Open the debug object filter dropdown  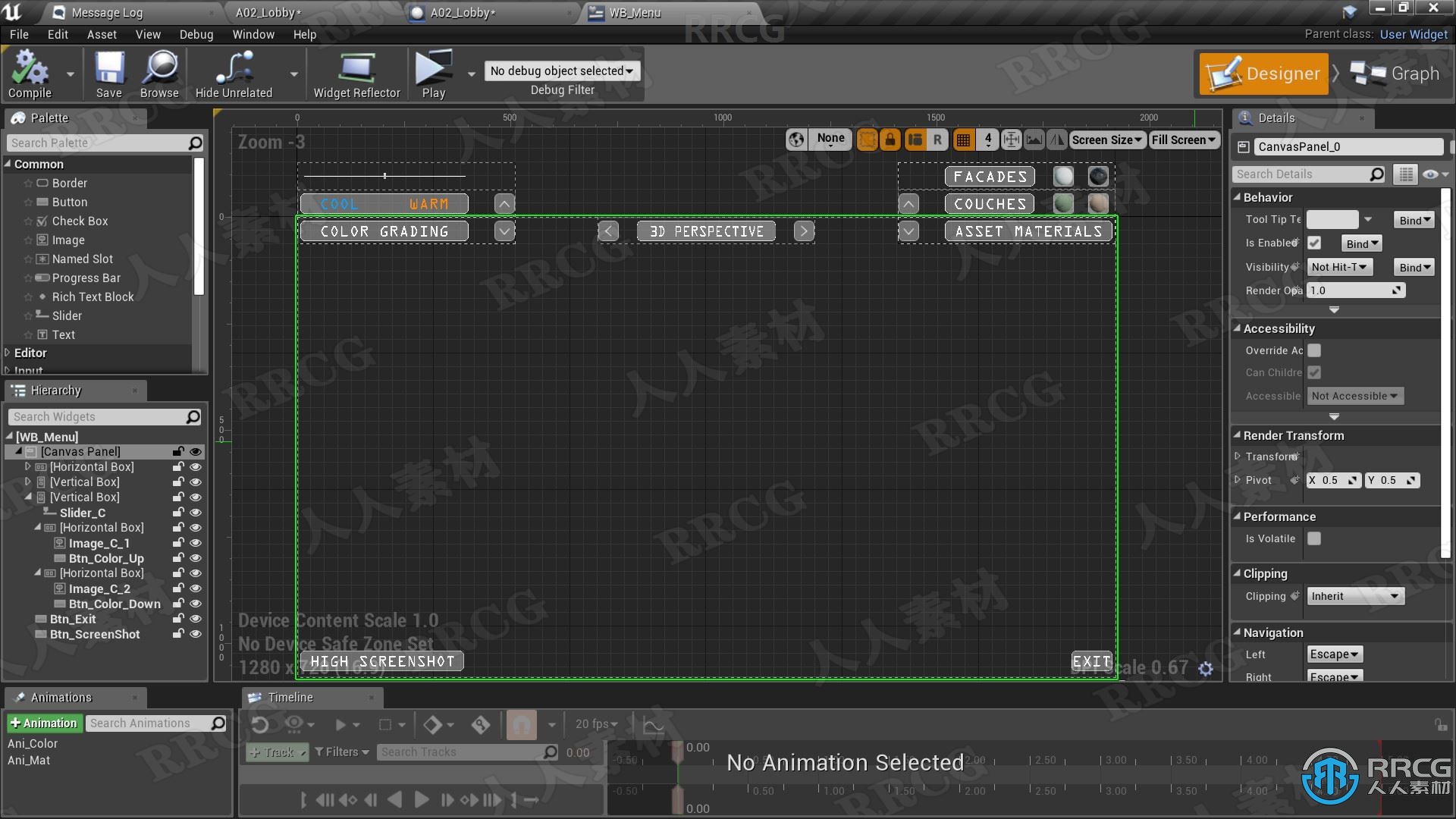[x=562, y=71]
